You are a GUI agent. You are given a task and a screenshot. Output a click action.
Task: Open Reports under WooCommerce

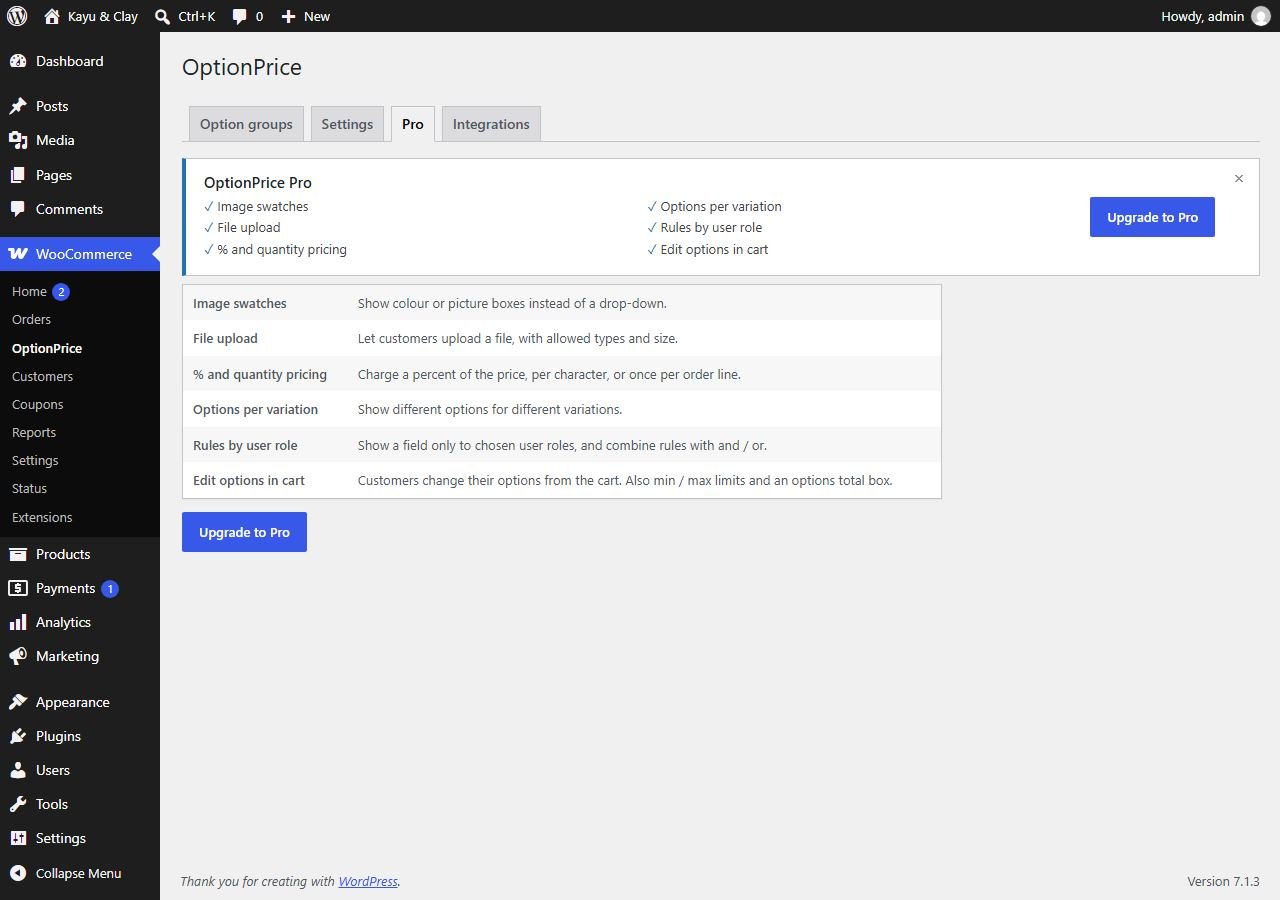(x=34, y=432)
